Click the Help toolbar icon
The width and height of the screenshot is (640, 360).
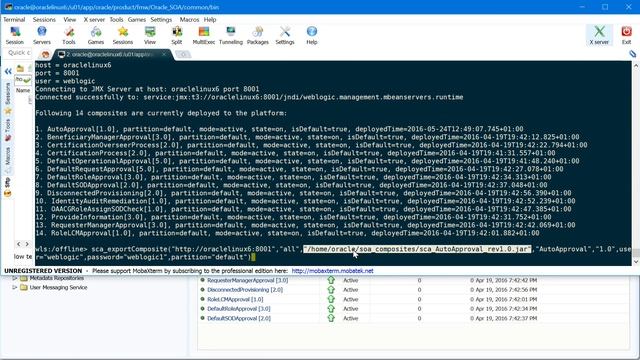(312, 35)
